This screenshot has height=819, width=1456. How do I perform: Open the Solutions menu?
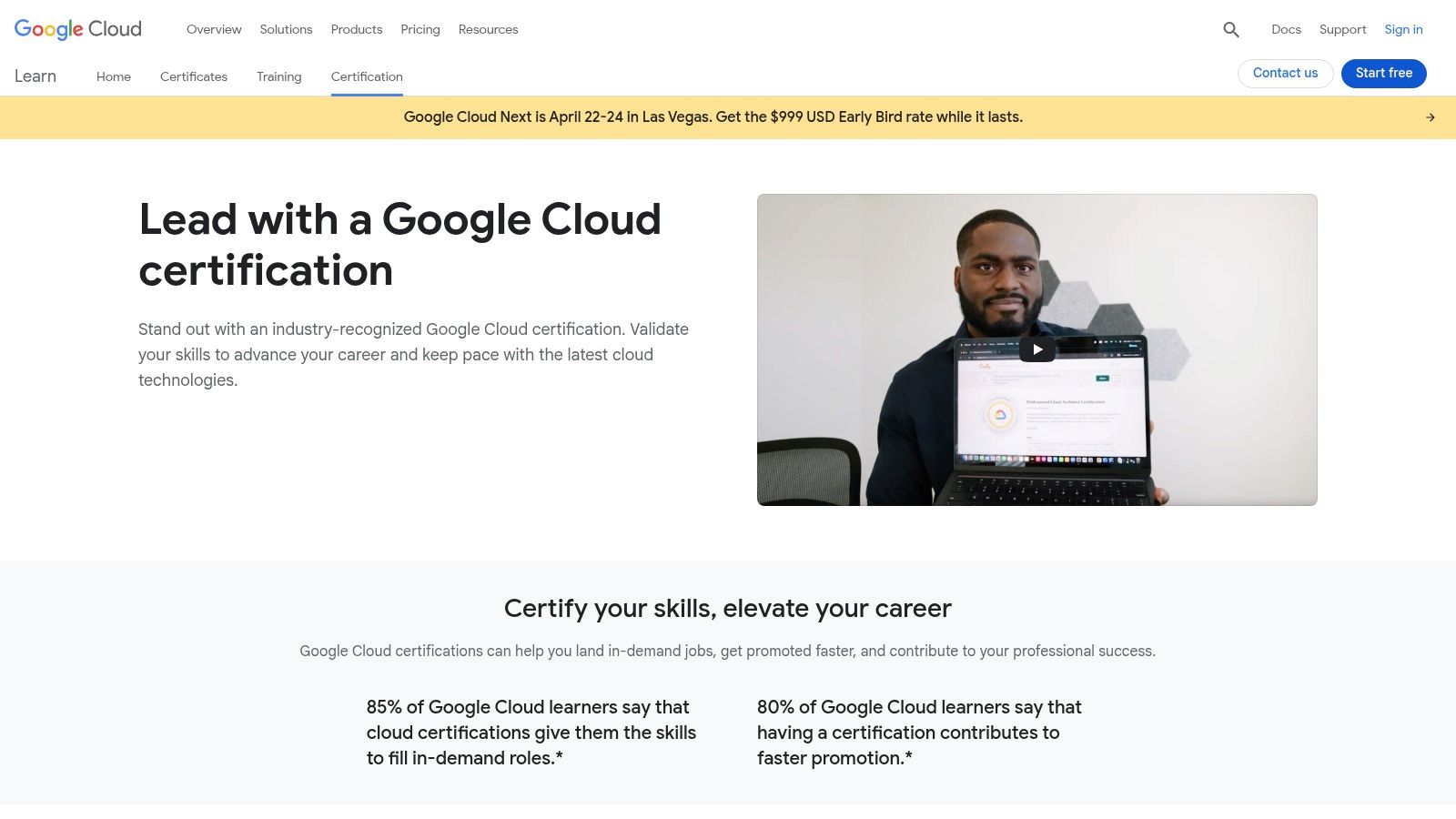286,29
